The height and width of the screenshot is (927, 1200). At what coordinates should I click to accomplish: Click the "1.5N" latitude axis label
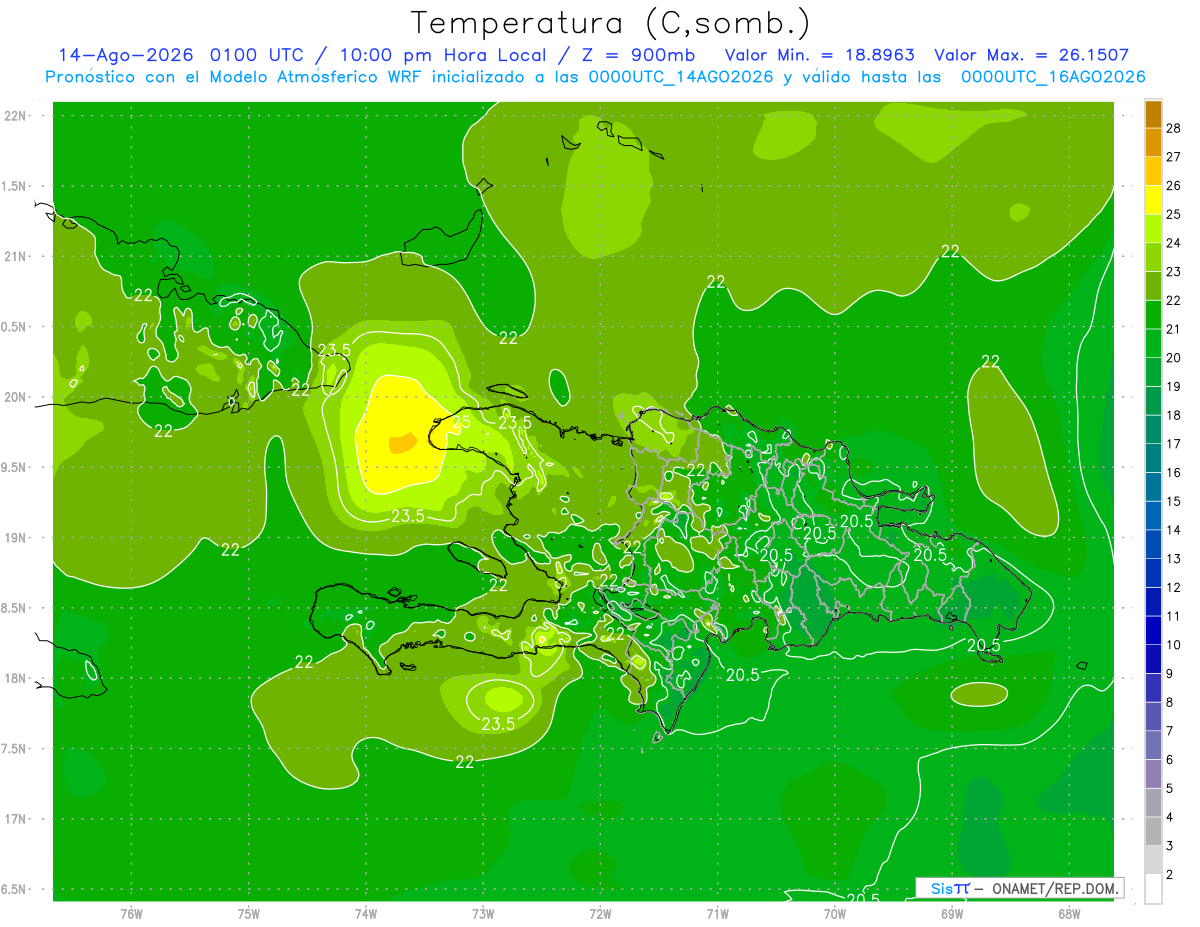coord(16,186)
